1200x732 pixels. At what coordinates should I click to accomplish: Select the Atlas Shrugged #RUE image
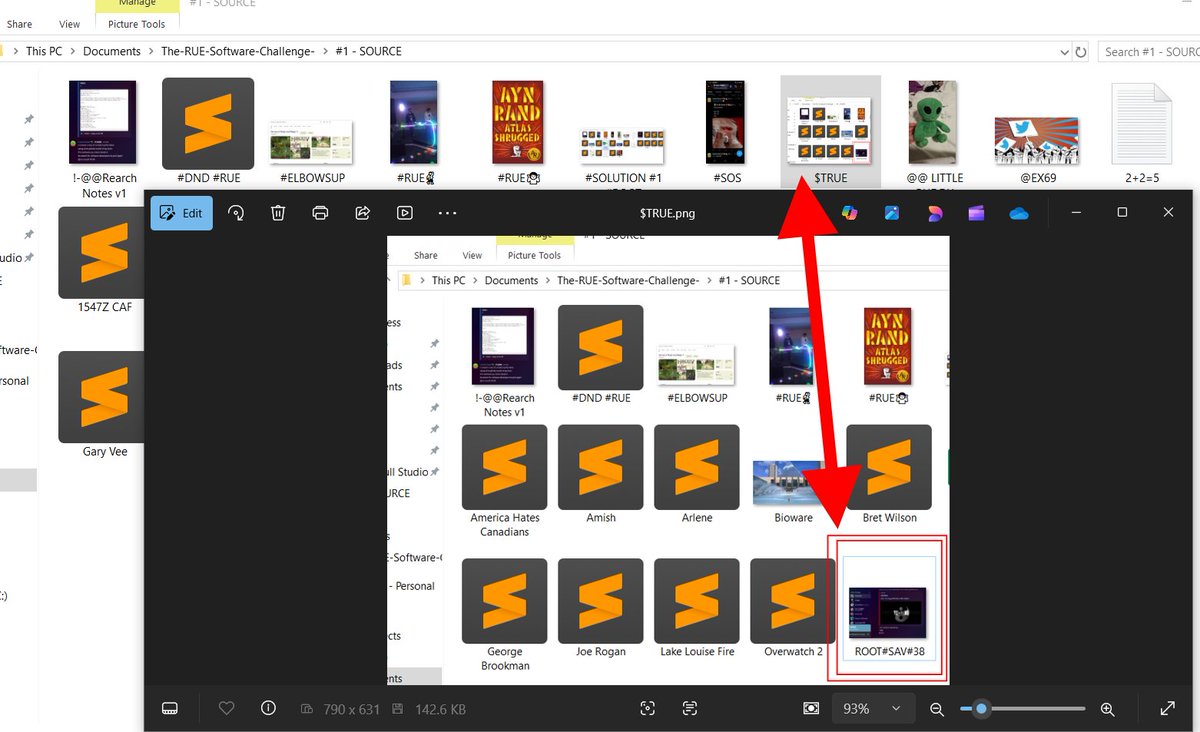click(518, 132)
